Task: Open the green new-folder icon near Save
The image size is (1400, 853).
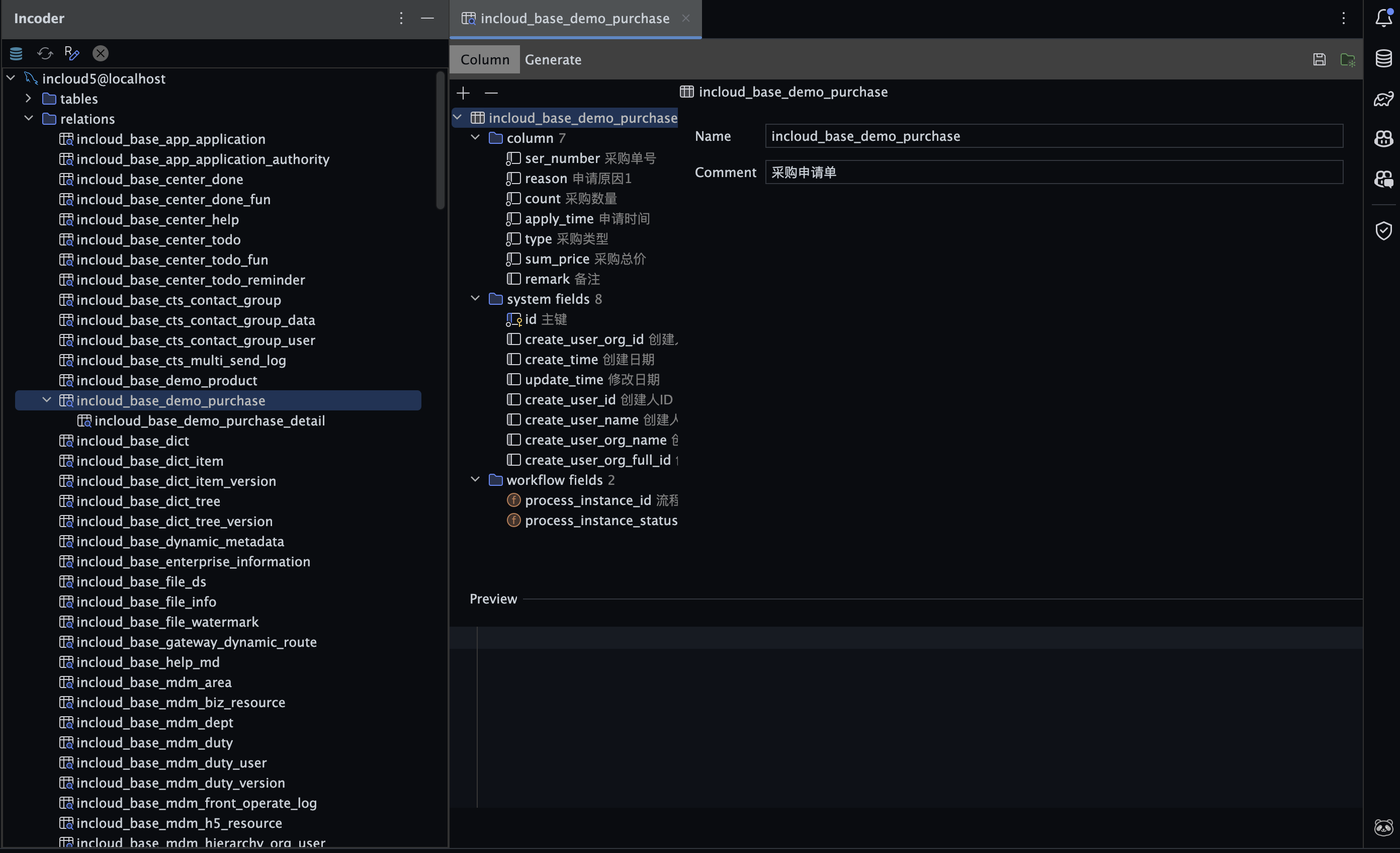Action: click(1349, 59)
